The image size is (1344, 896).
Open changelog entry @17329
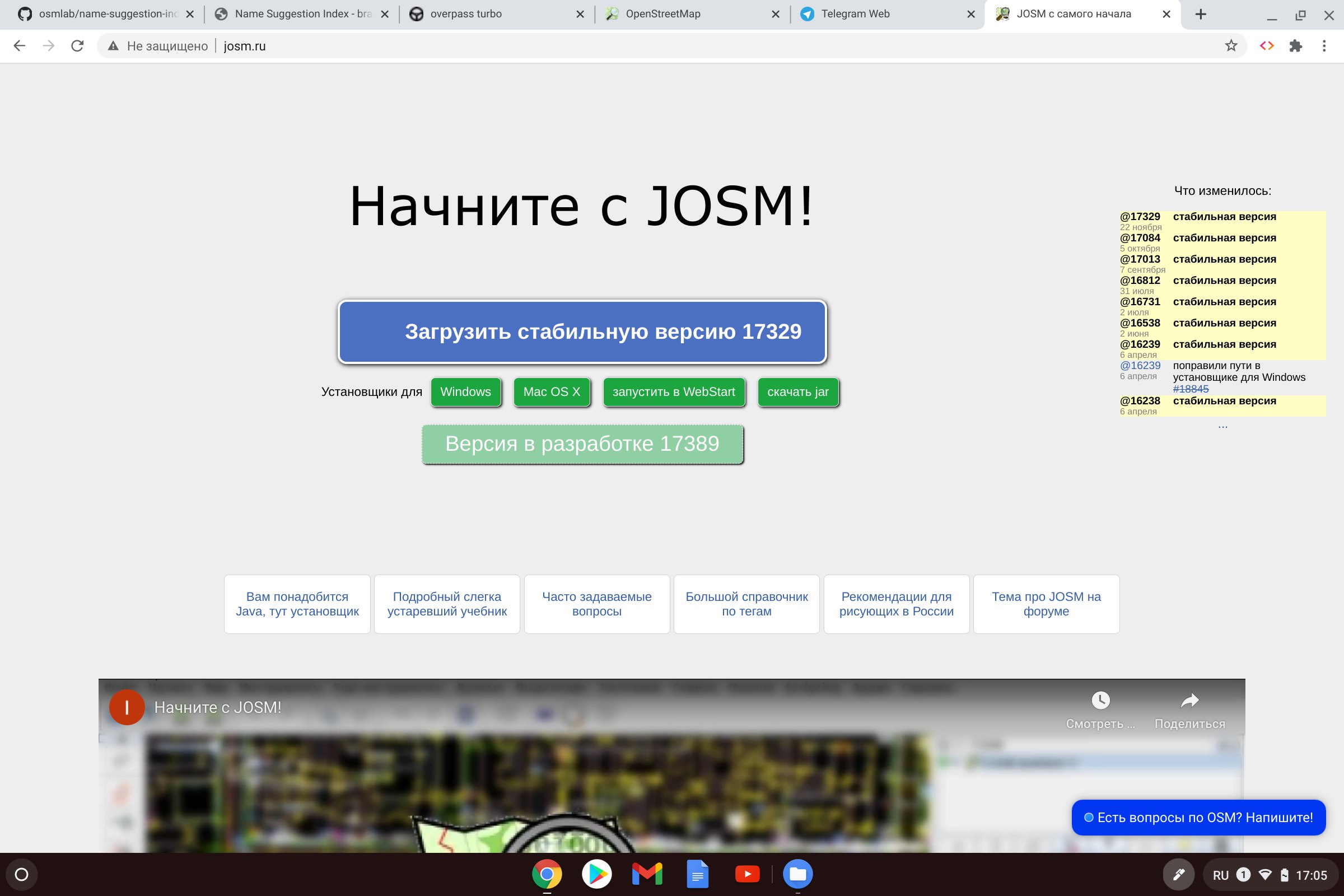point(1140,217)
